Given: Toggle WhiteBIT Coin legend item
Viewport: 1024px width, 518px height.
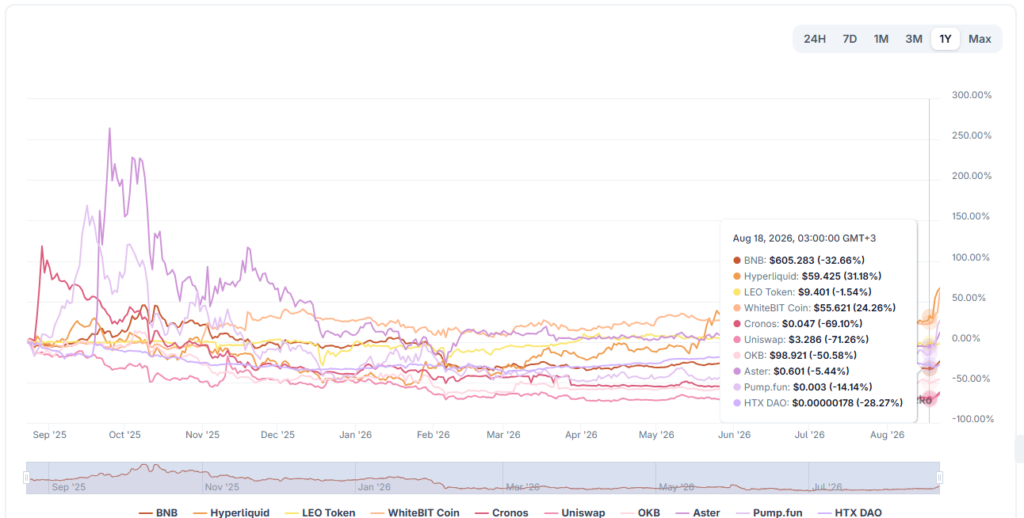Looking at the screenshot, I should [414, 513].
